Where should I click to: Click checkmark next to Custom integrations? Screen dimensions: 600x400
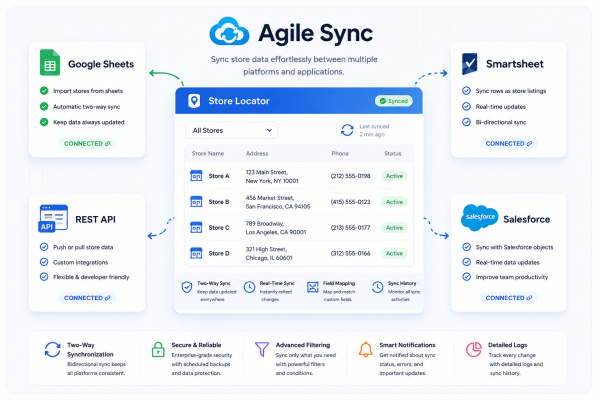44,262
